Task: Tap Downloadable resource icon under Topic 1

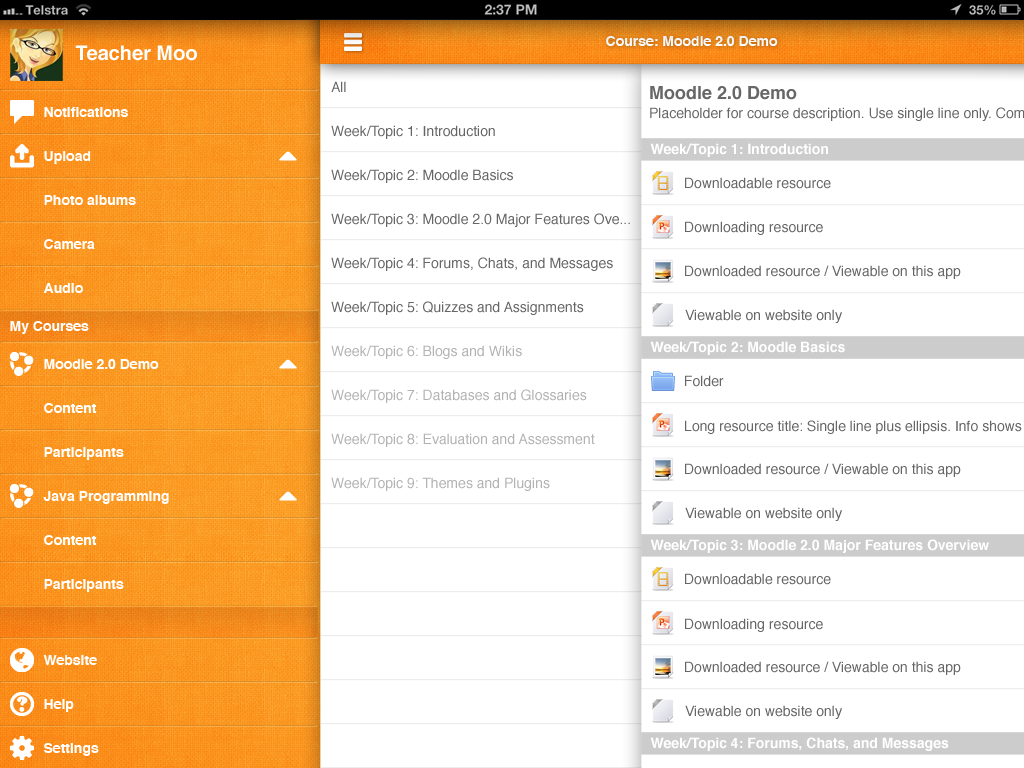Action: coord(662,183)
